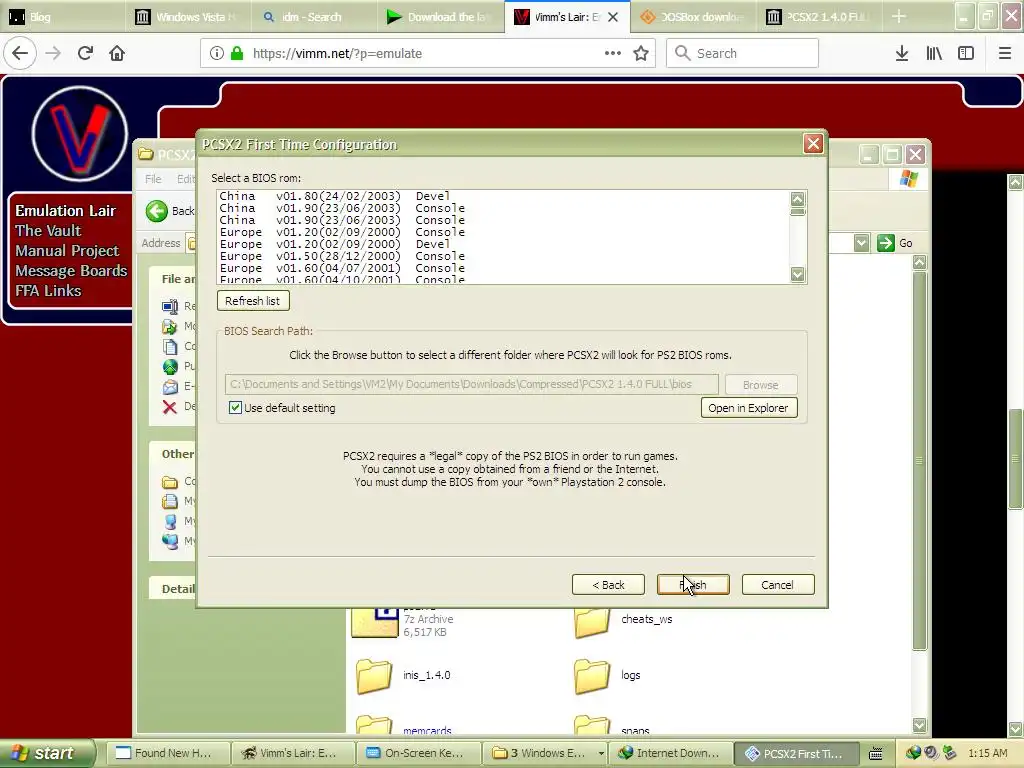Image resolution: width=1024 pixels, height=768 pixels.
Task: Click the Windows flag logo in Explorer
Action: tap(908, 178)
